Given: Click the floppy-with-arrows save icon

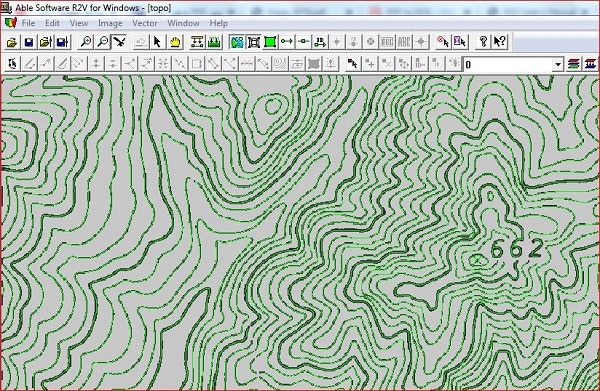Looking at the screenshot, I should point(62,42).
